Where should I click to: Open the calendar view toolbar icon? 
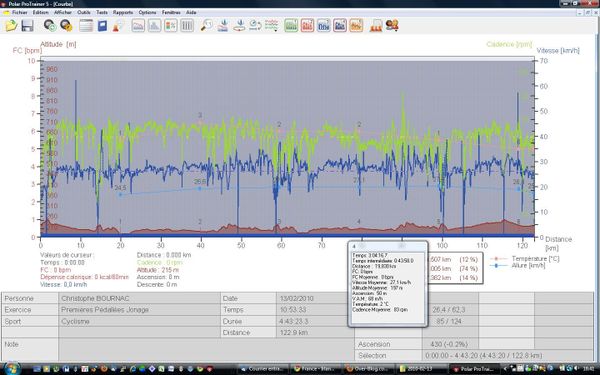pyautogui.click(x=86, y=26)
